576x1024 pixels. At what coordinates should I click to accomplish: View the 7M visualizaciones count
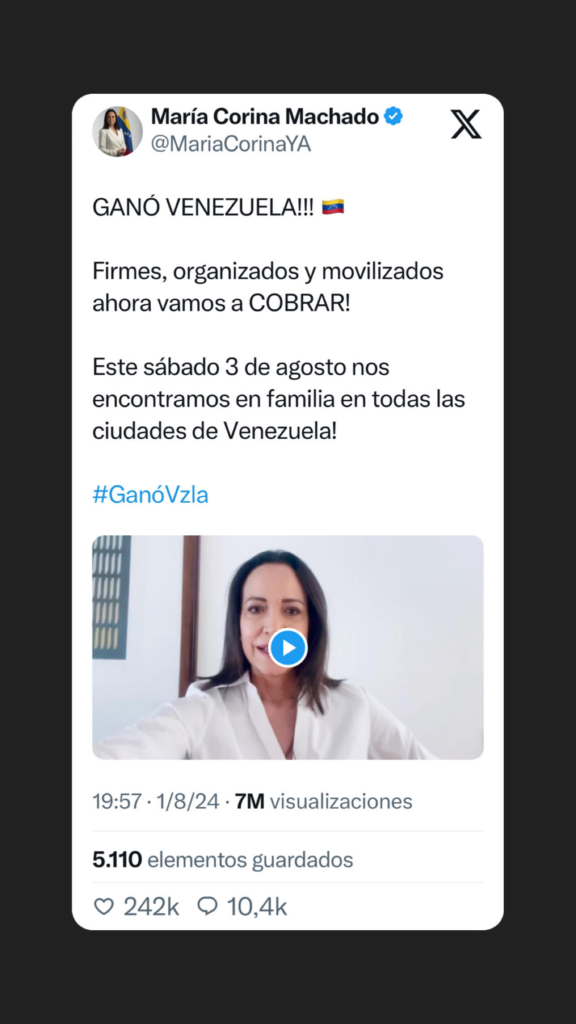click(323, 801)
